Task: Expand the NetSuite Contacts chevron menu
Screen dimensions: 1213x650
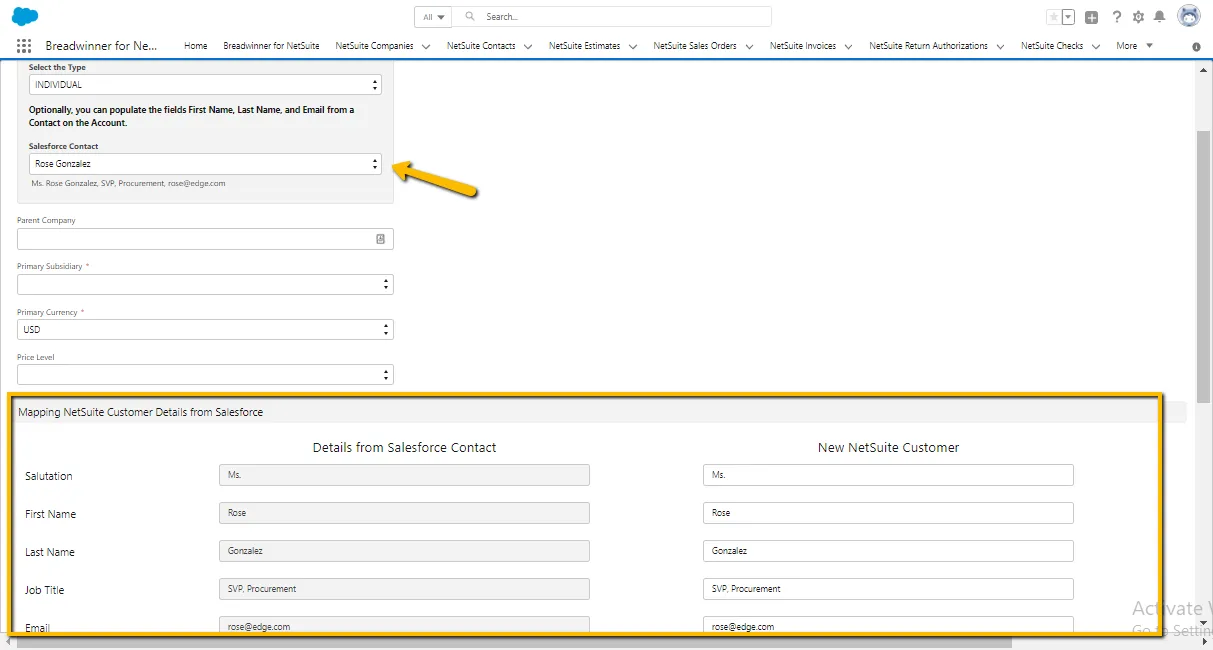Action: (x=528, y=46)
